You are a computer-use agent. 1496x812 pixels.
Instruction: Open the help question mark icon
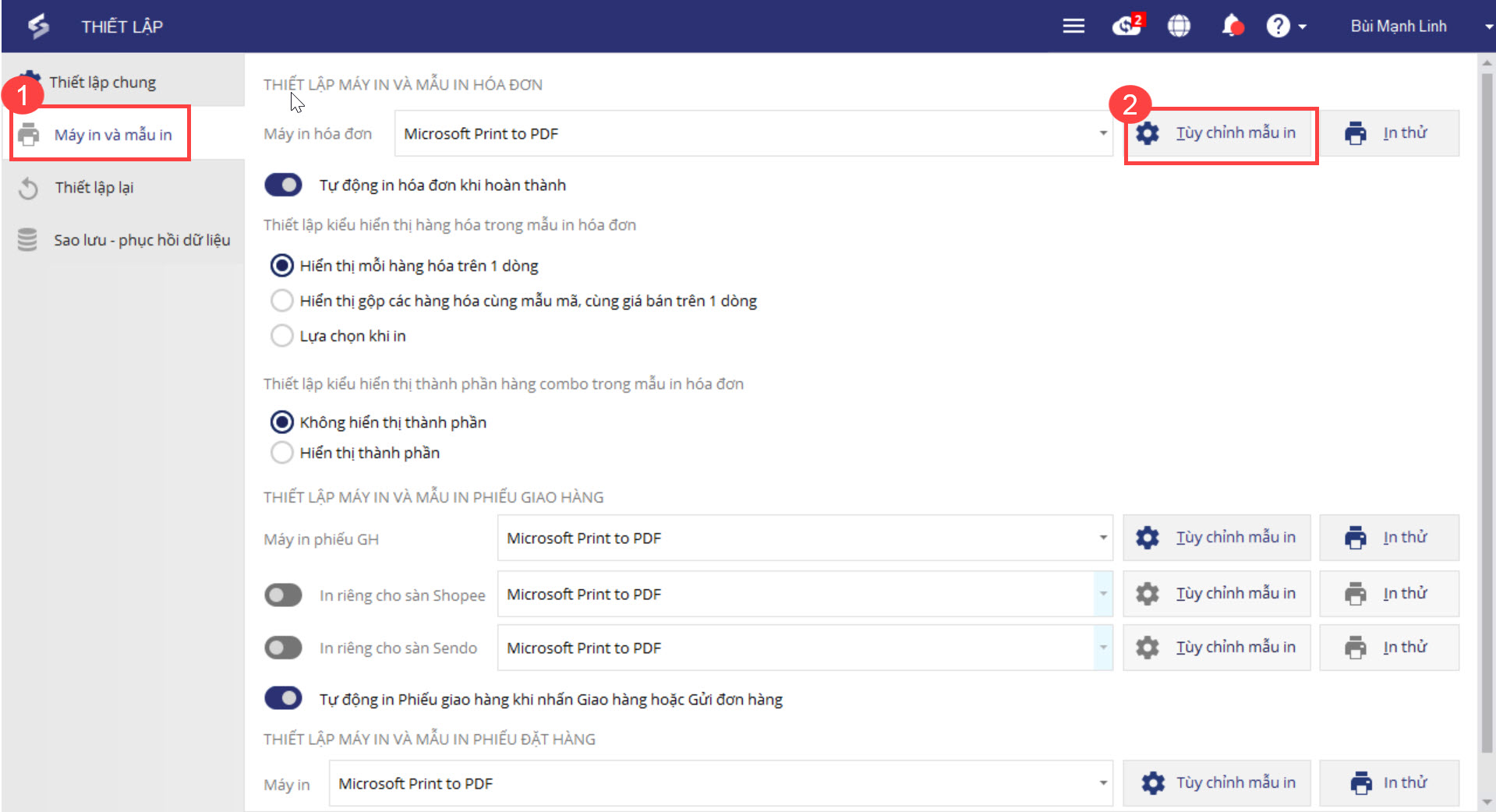coord(1278,26)
